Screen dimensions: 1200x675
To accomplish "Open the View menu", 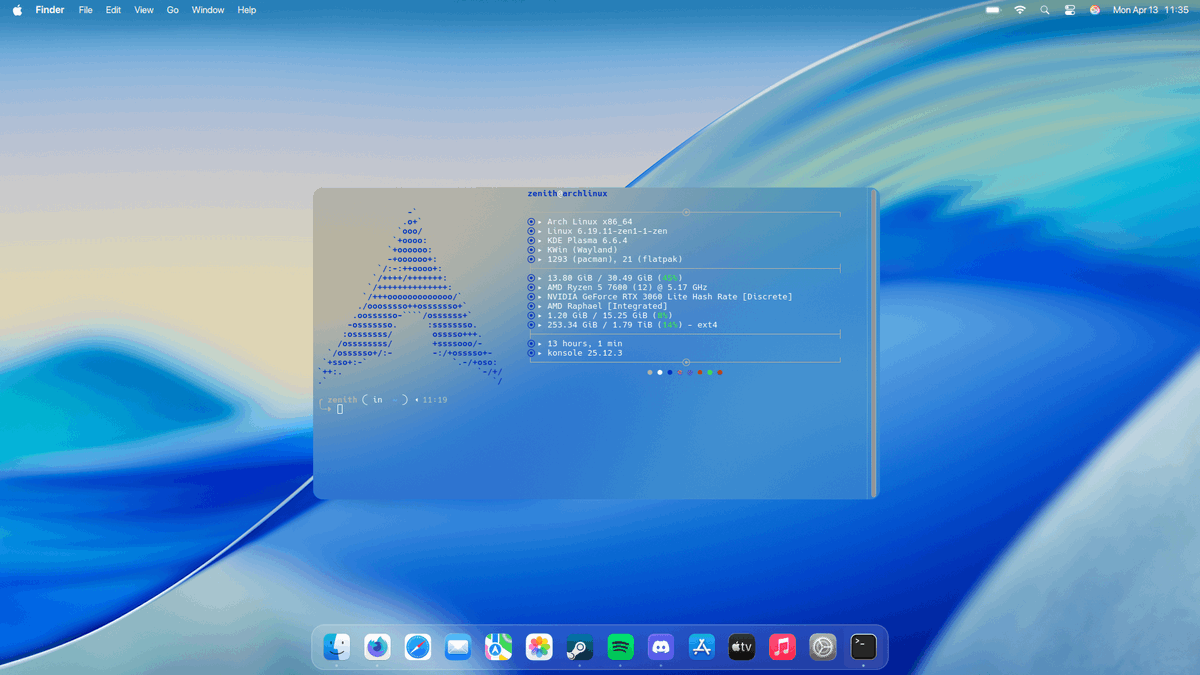I will (x=144, y=10).
